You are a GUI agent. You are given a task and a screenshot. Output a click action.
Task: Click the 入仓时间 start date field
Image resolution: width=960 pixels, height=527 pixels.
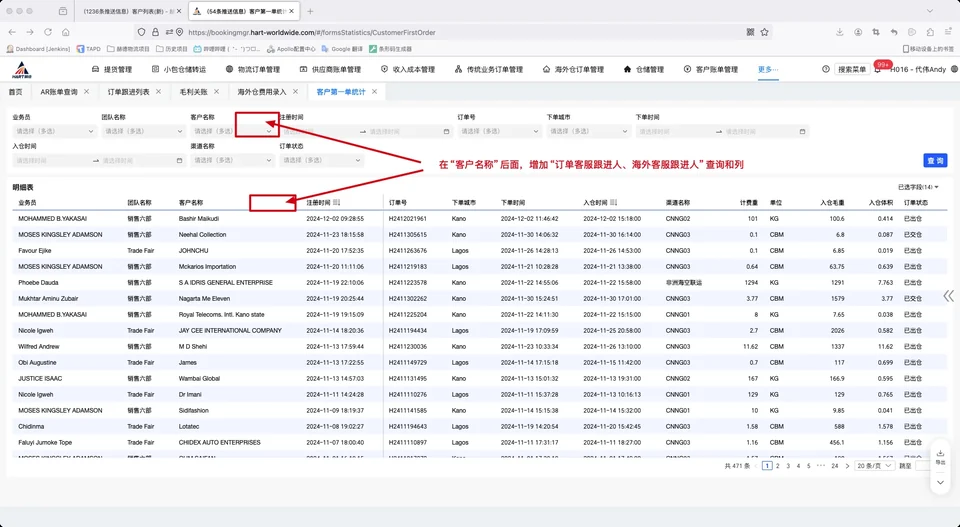pos(52,160)
